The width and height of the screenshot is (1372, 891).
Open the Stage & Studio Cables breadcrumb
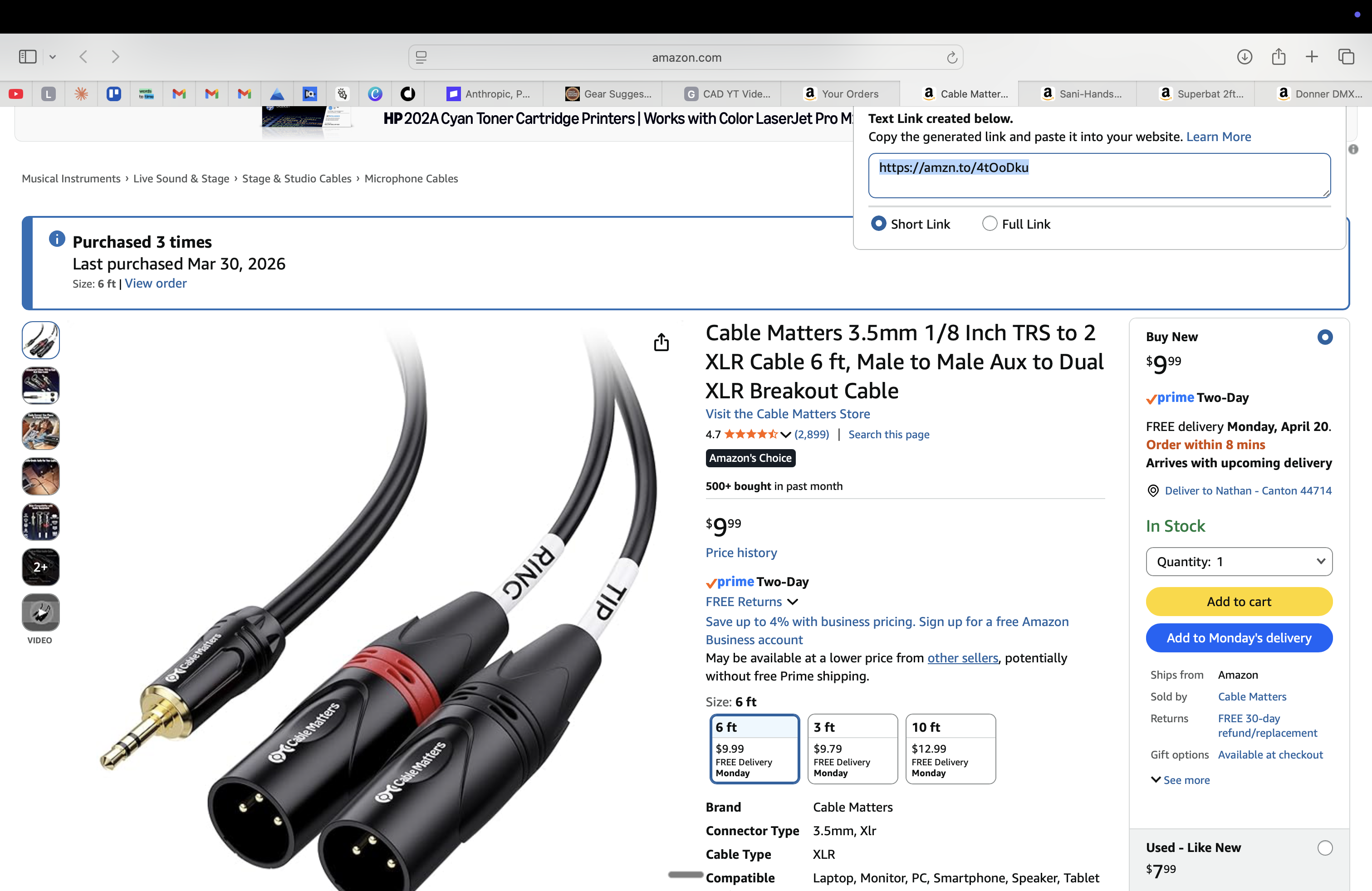click(296, 179)
